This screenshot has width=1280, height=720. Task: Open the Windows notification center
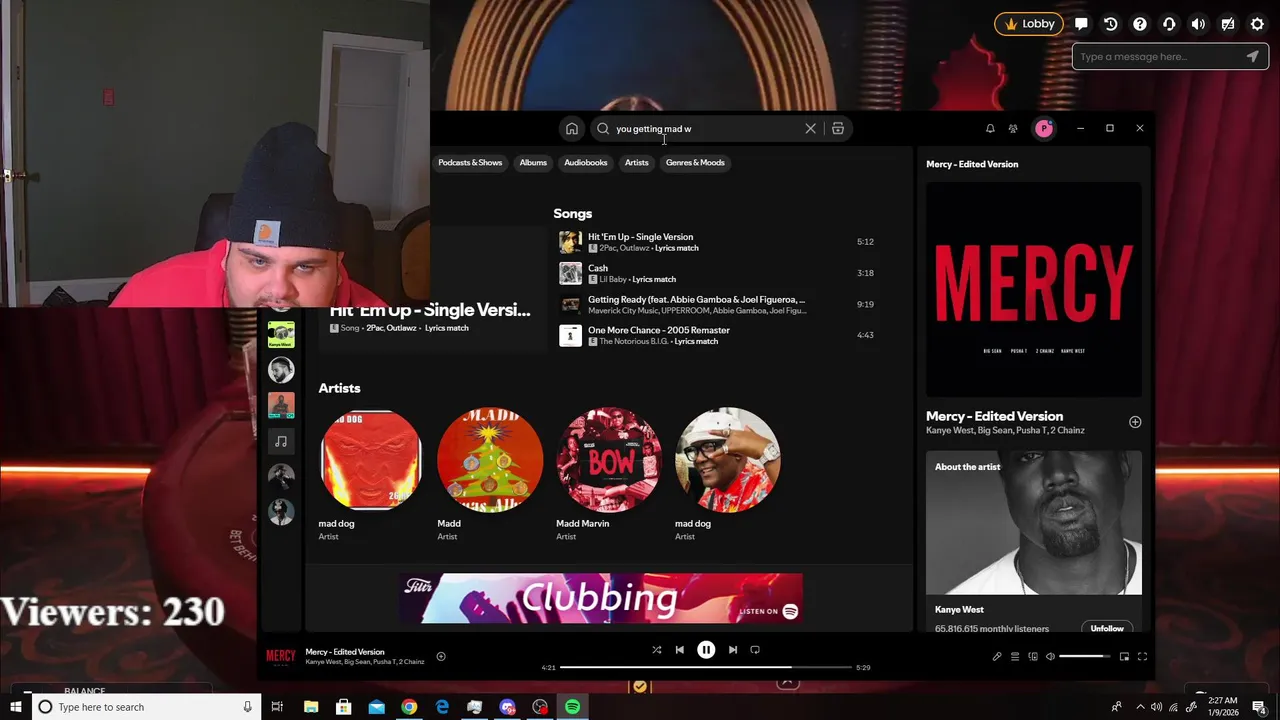tap(1259, 707)
